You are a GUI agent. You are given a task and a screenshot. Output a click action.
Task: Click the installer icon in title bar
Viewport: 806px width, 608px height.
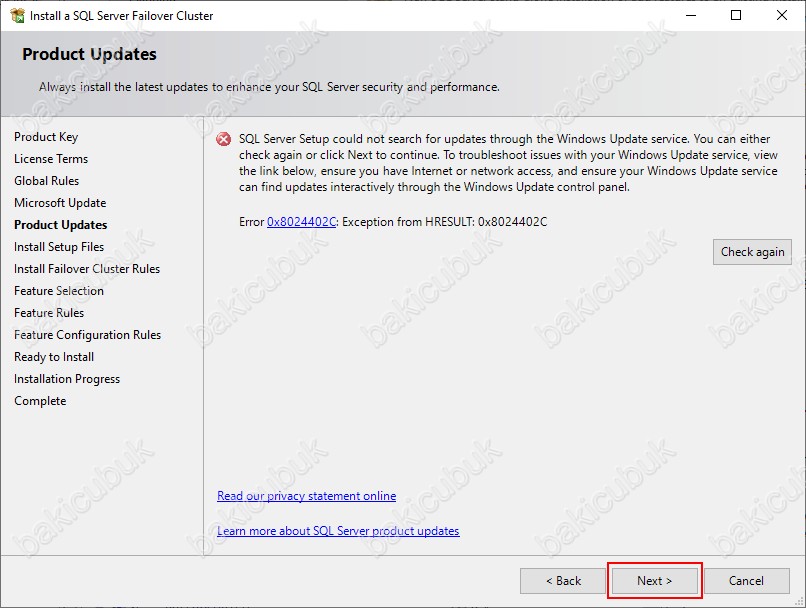point(17,15)
